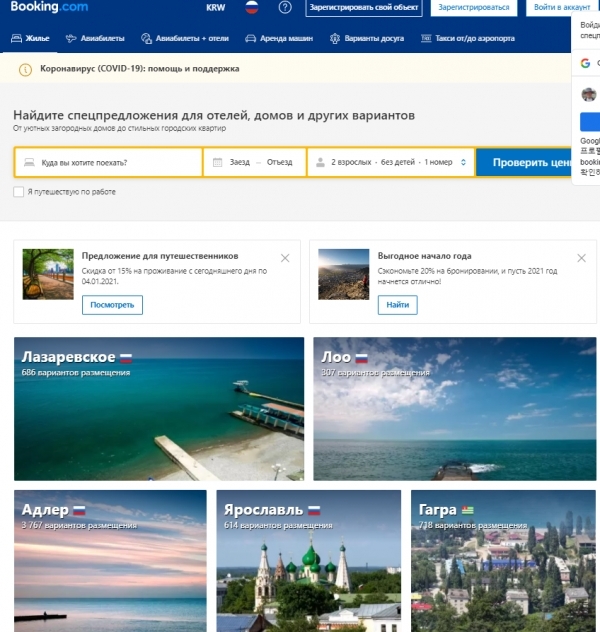Click '686 вариантов размещения' text
The image size is (600, 632).
[76, 373]
